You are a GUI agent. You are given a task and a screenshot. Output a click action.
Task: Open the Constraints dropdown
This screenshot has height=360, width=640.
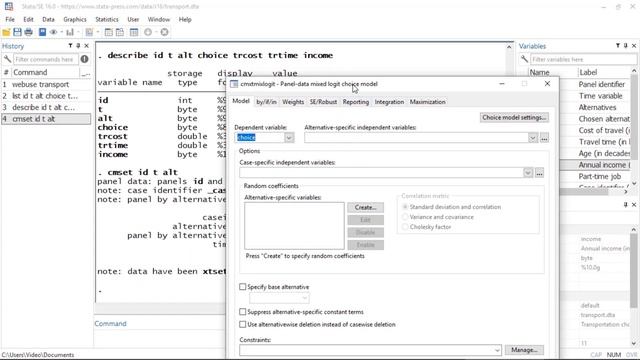point(497,350)
